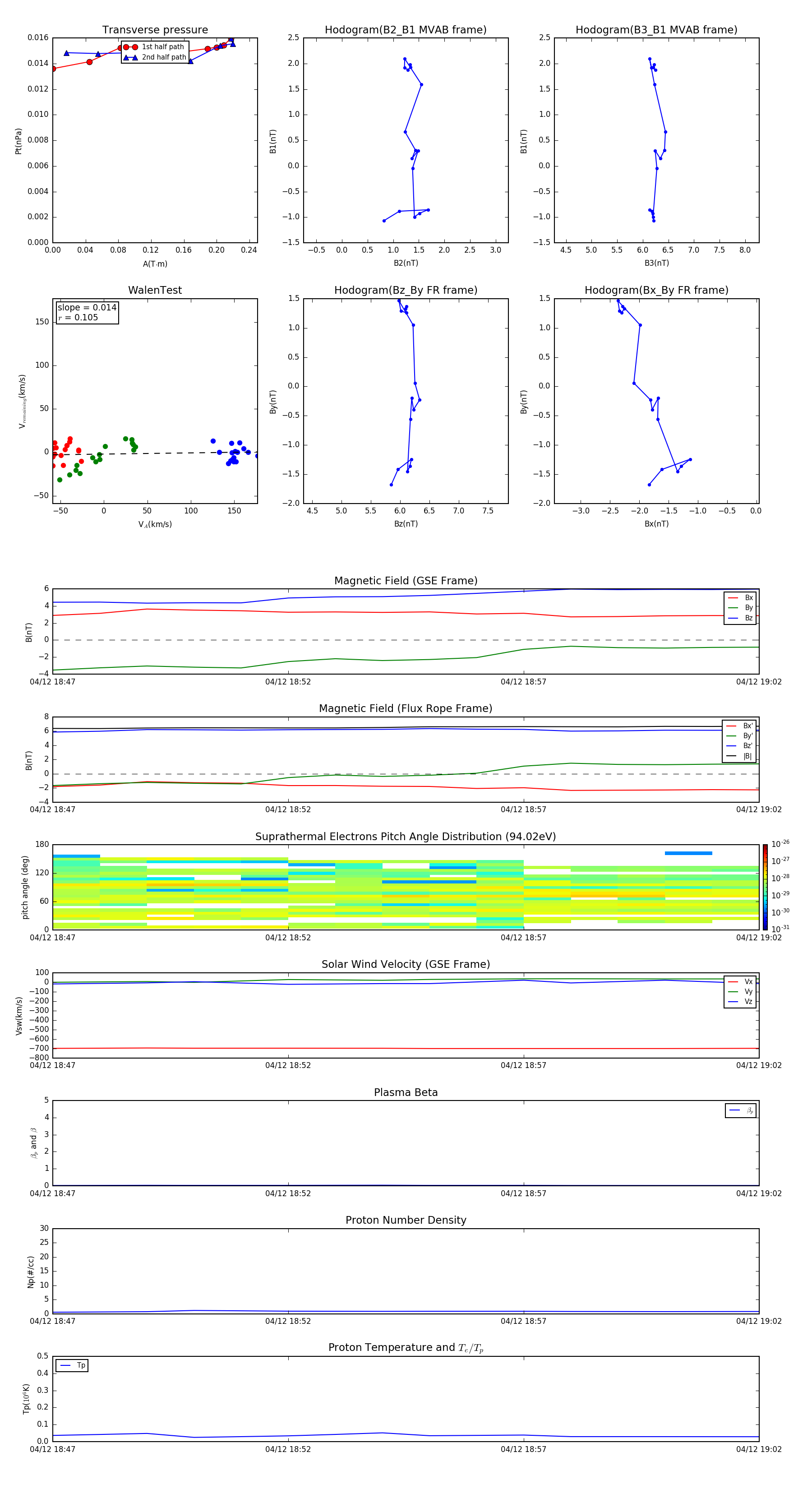This screenshot has height=1489, width=812.
Task: Click the By' entry in Flux Rope legend
Action: tap(739, 736)
